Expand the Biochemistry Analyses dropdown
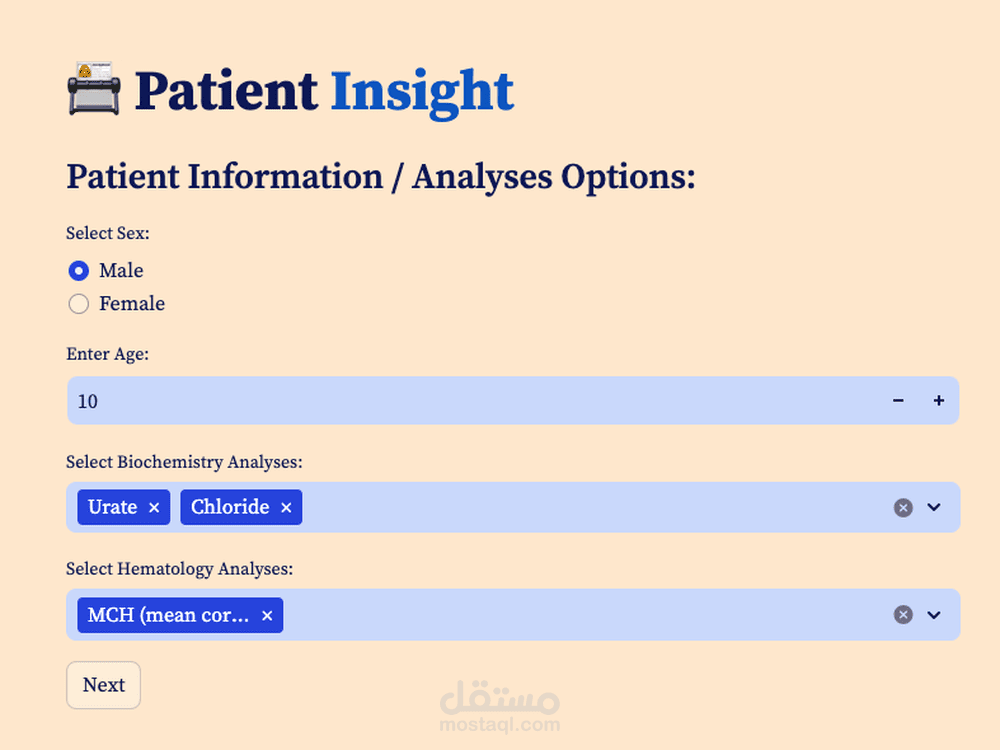This screenshot has width=1000, height=750. (x=934, y=507)
